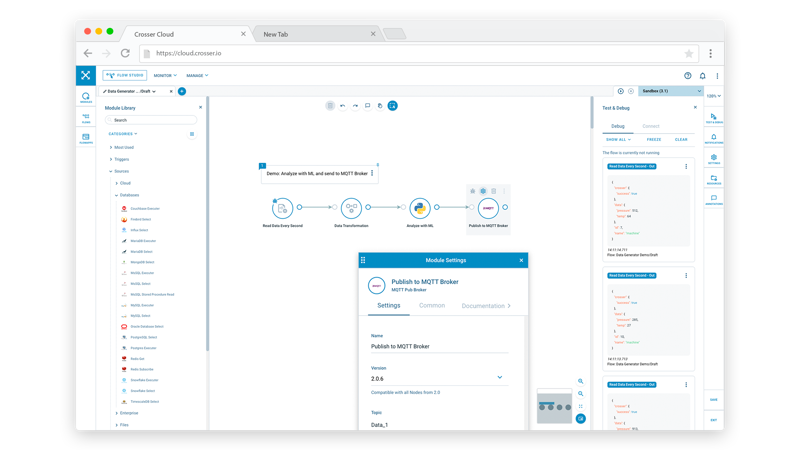Start the flow with the play button
The width and height of the screenshot is (800, 450).
click(x=620, y=91)
